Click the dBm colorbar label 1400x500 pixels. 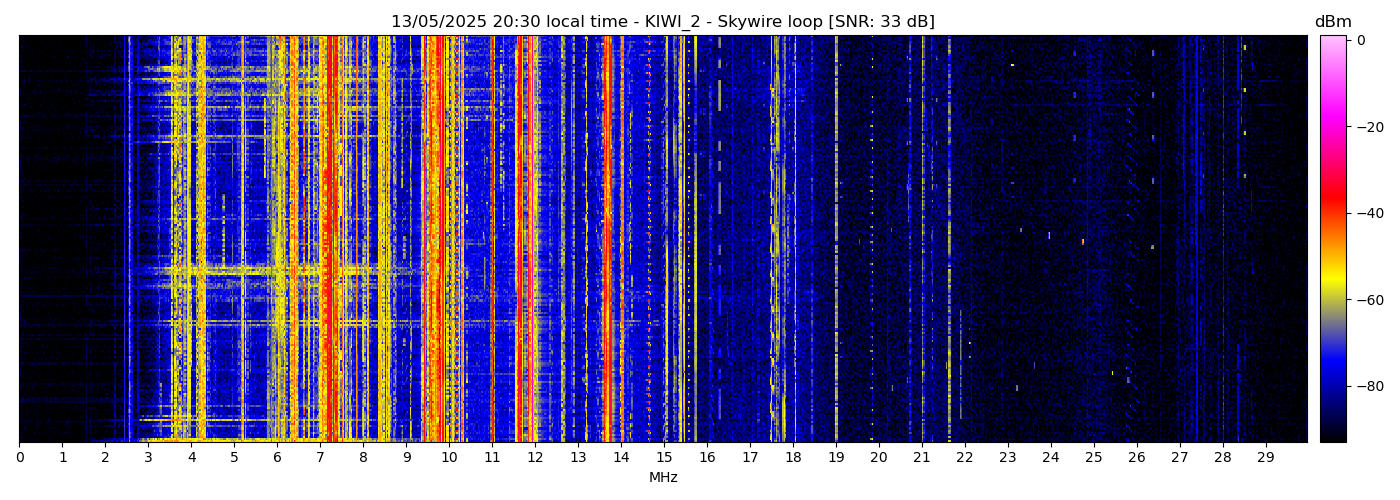click(x=1332, y=22)
